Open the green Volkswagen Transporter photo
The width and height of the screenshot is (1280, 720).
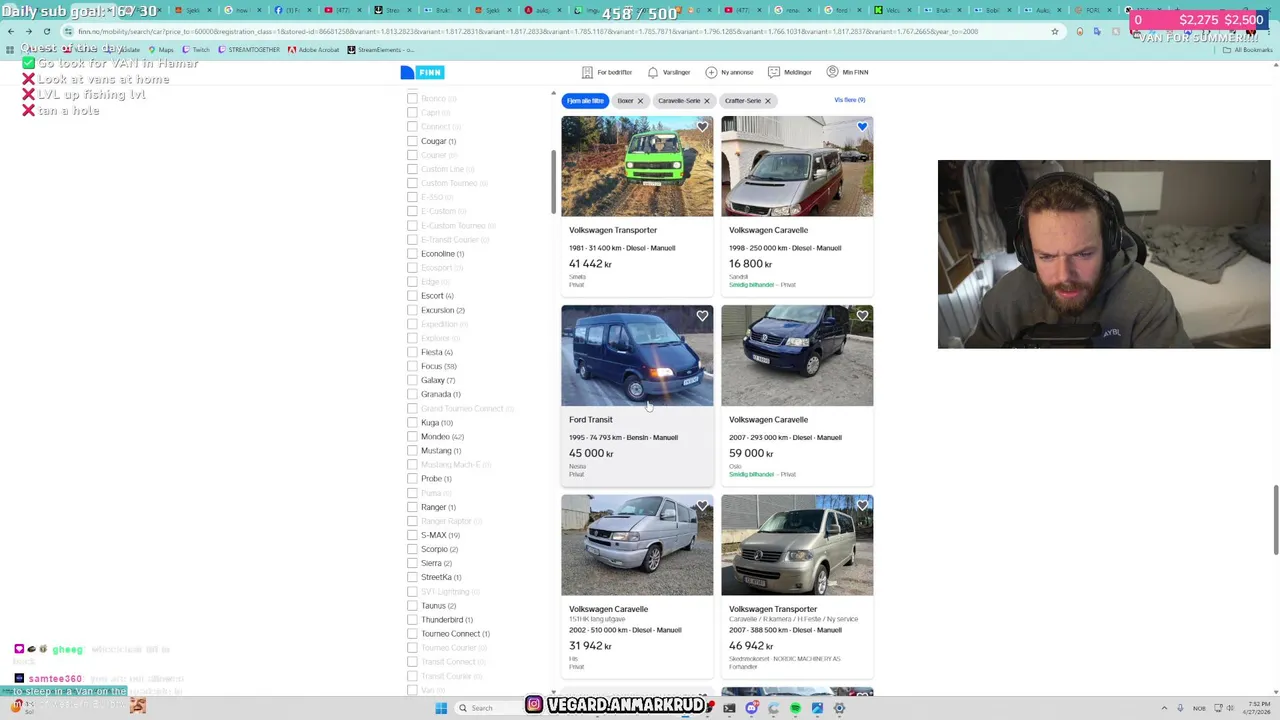pyautogui.click(x=637, y=166)
